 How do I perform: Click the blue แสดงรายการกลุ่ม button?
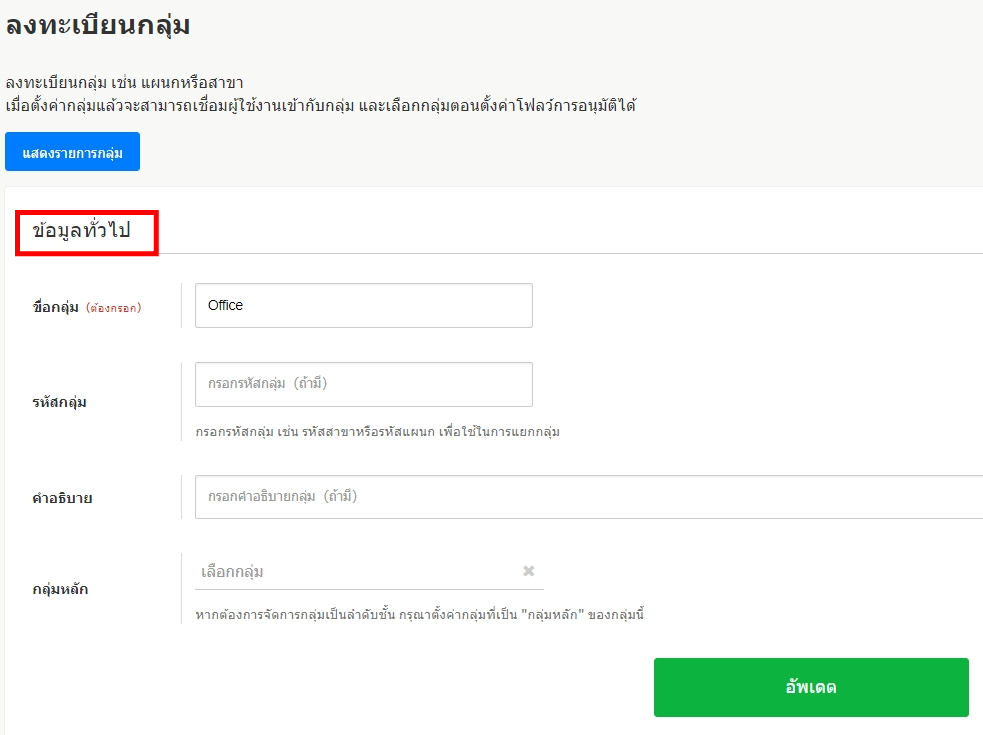(x=72, y=152)
